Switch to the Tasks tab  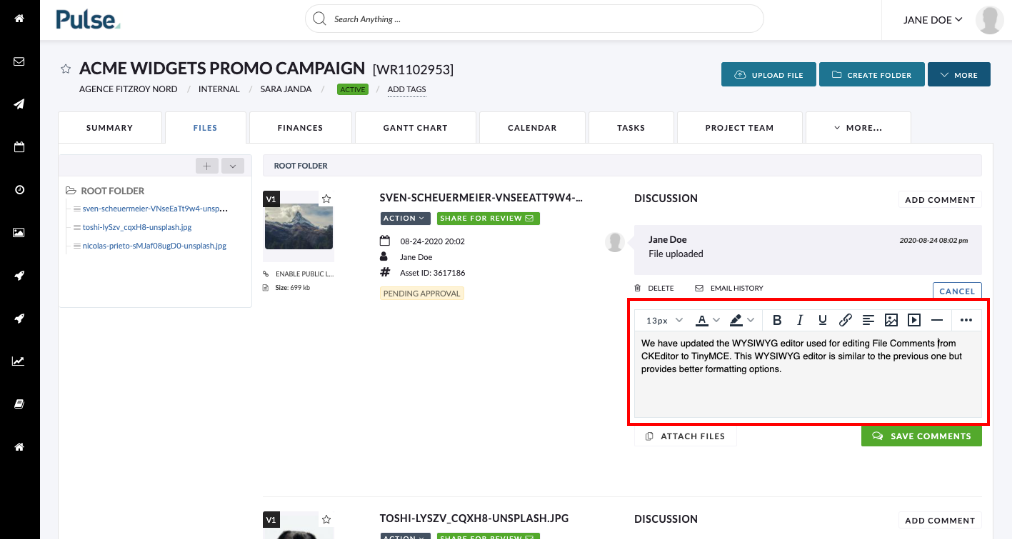click(631, 128)
